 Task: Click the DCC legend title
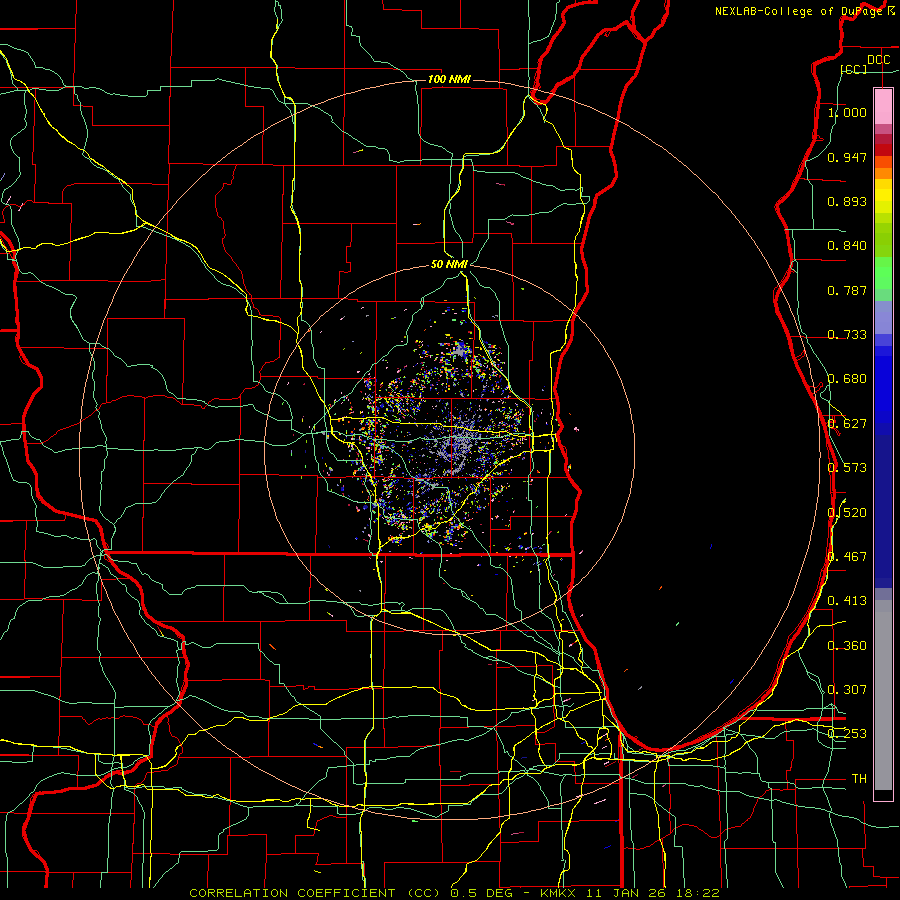[x=878, y=60]
